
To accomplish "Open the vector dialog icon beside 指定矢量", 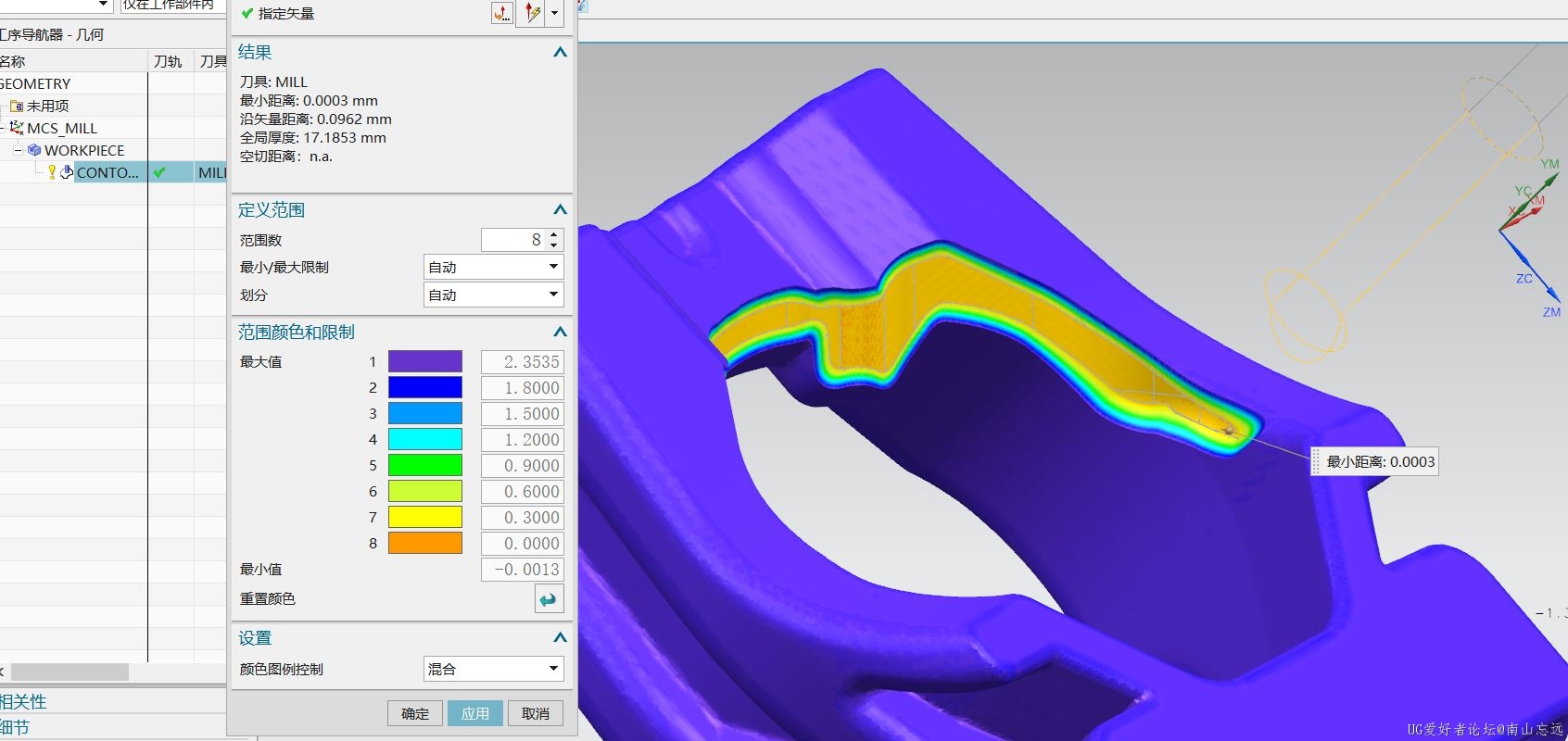I will pyautogui.click(x=501, y=13).
